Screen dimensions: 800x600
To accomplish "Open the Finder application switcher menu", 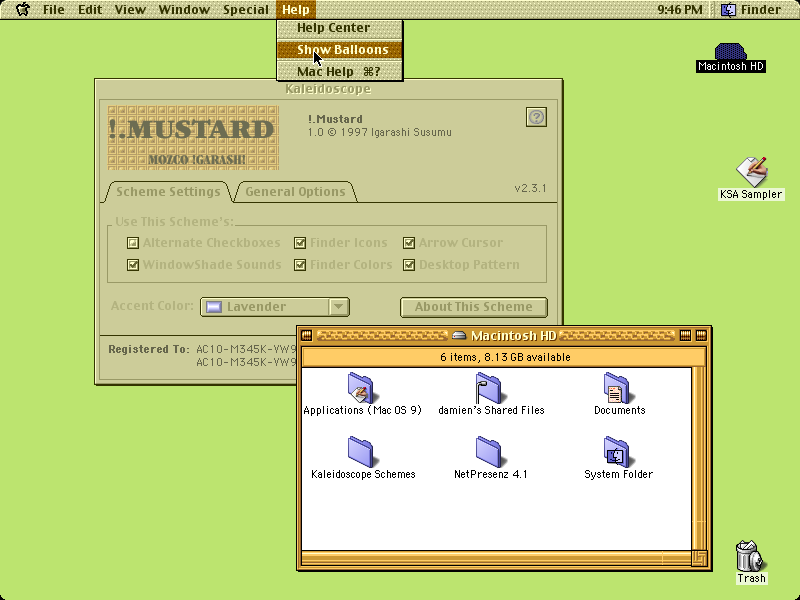I will 751,10.
